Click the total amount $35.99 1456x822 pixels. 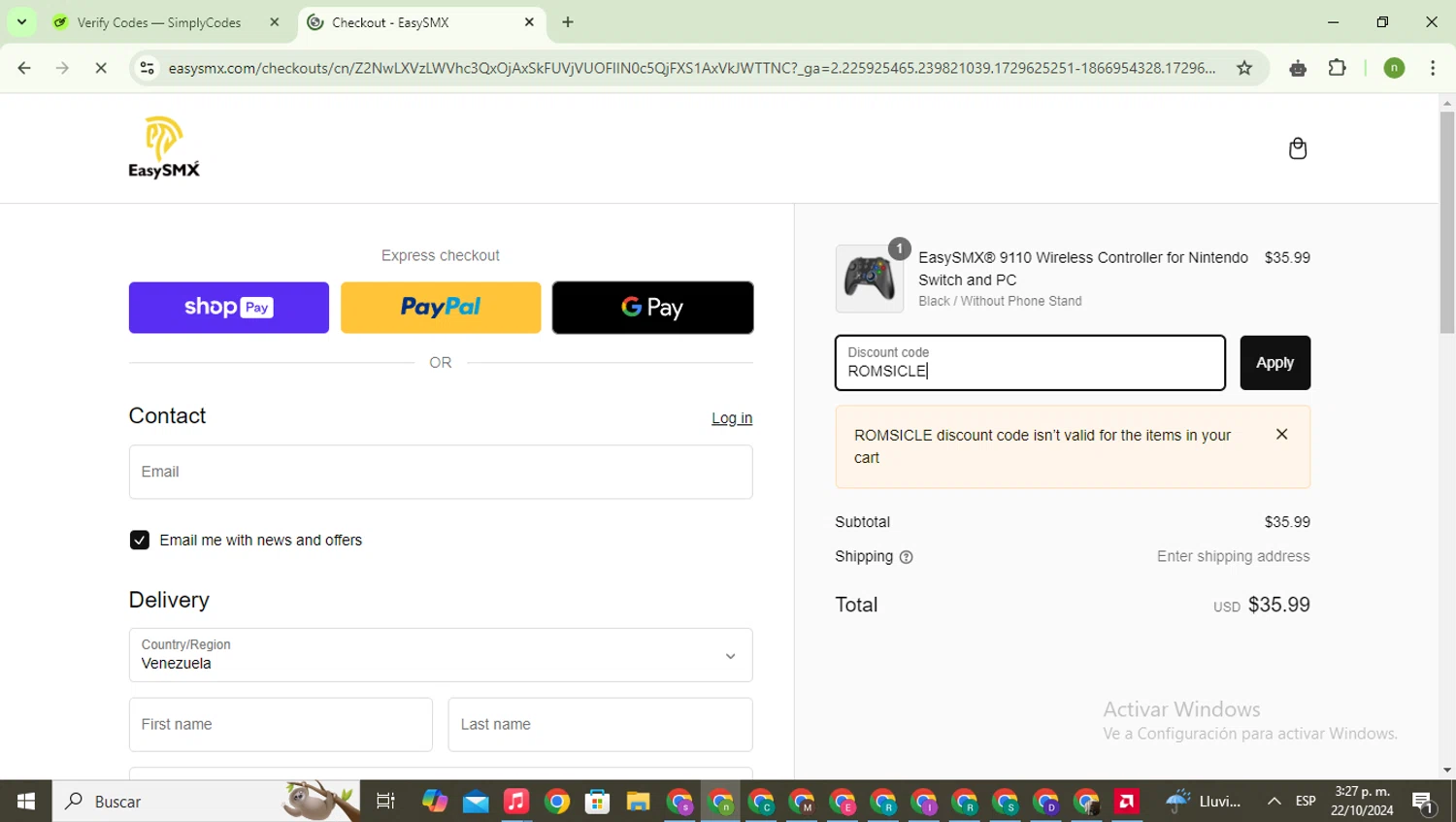pos(1278,605)
